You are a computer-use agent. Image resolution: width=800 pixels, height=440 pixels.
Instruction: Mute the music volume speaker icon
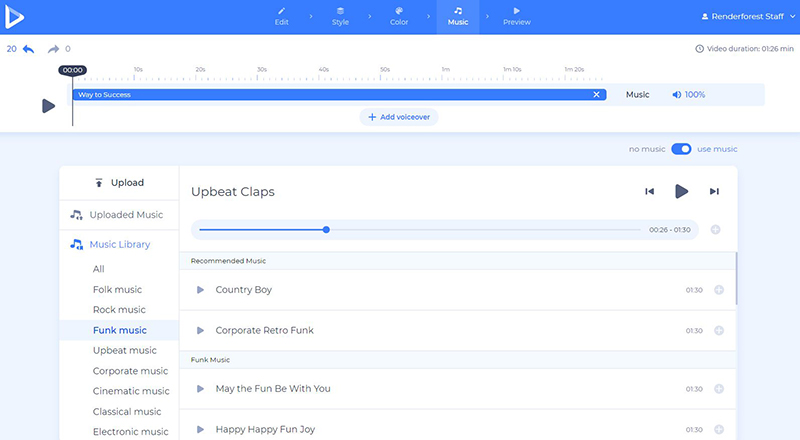pos(677,95)
